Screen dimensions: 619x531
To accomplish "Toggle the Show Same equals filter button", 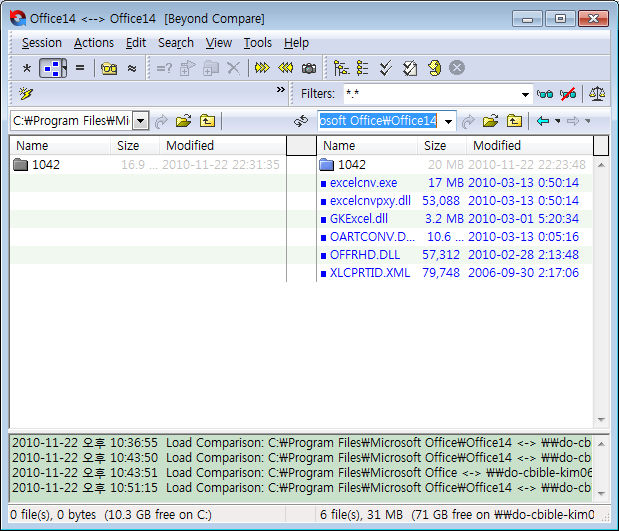I will tap(80, 68).
